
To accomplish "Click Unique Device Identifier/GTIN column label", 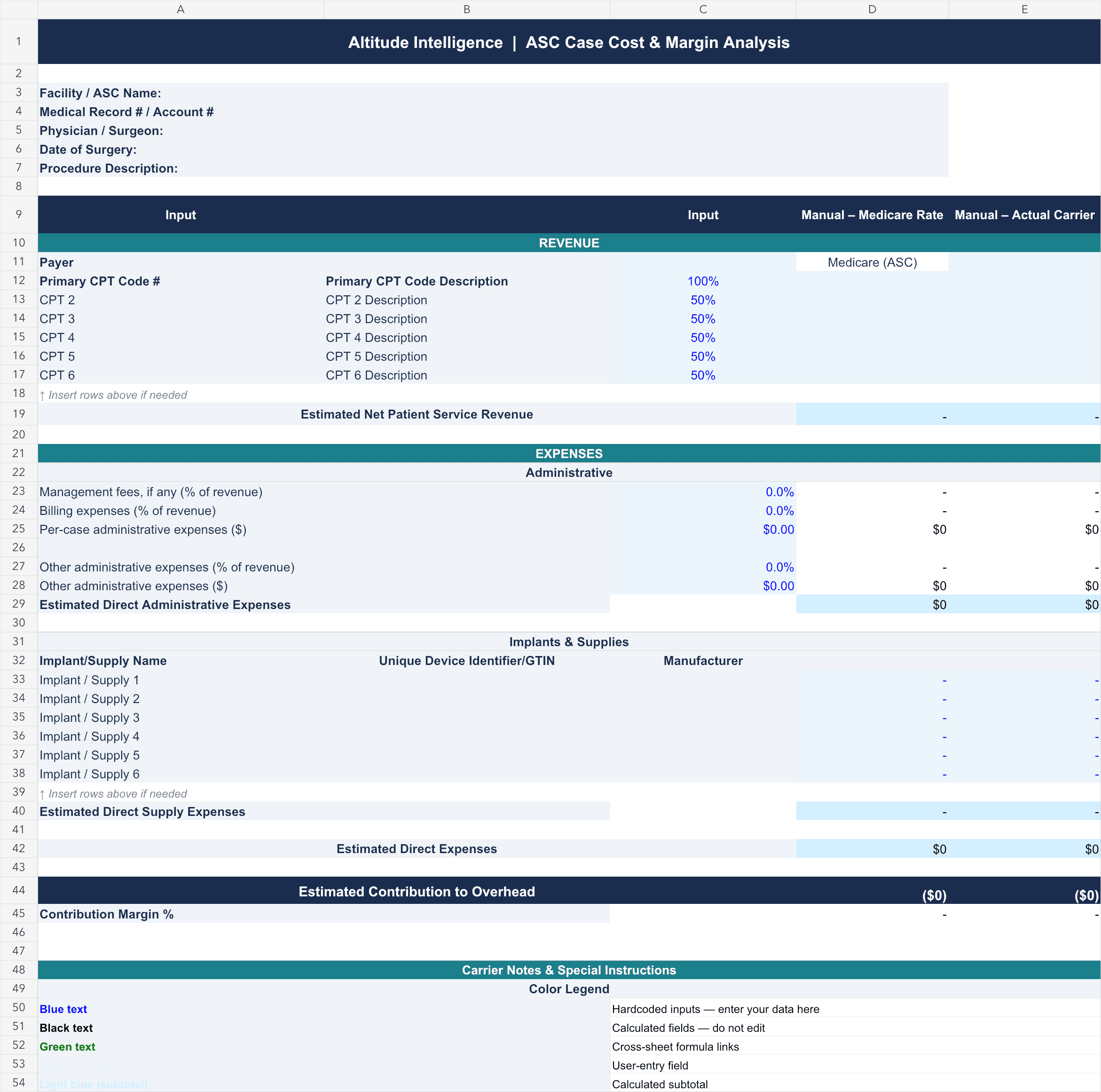I will 467,661.
